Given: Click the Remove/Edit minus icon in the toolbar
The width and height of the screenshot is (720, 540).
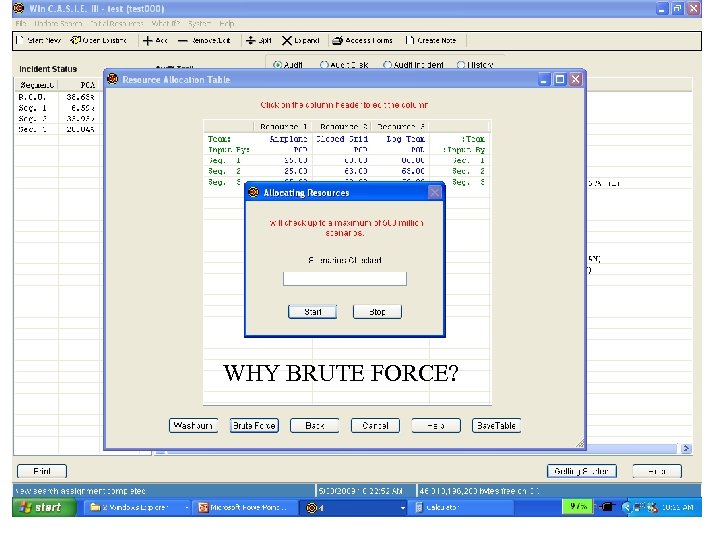Looking at the screenshot, I should click(x=183, y=41).
